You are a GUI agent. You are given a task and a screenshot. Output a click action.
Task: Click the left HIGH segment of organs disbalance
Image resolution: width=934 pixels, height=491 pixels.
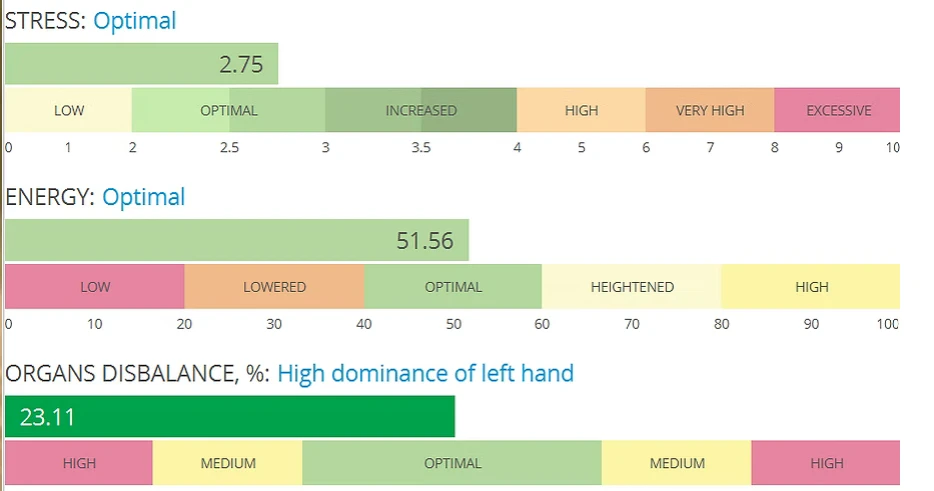(79, 463)
